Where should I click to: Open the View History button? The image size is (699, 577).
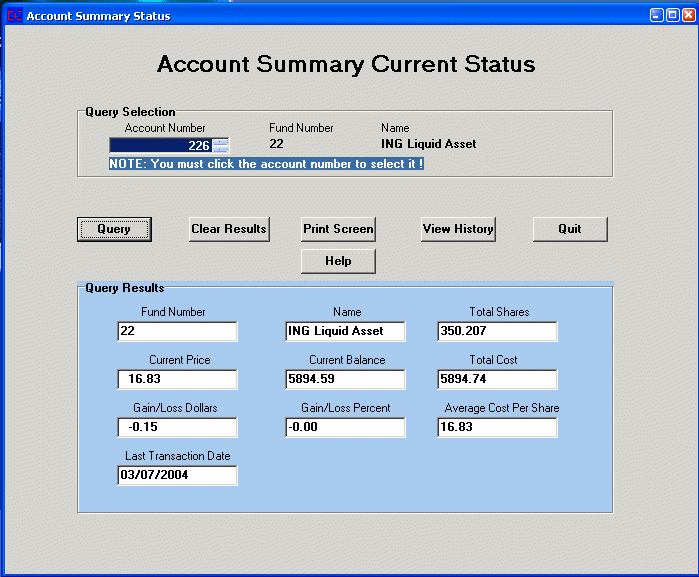(x=458, y=229)
